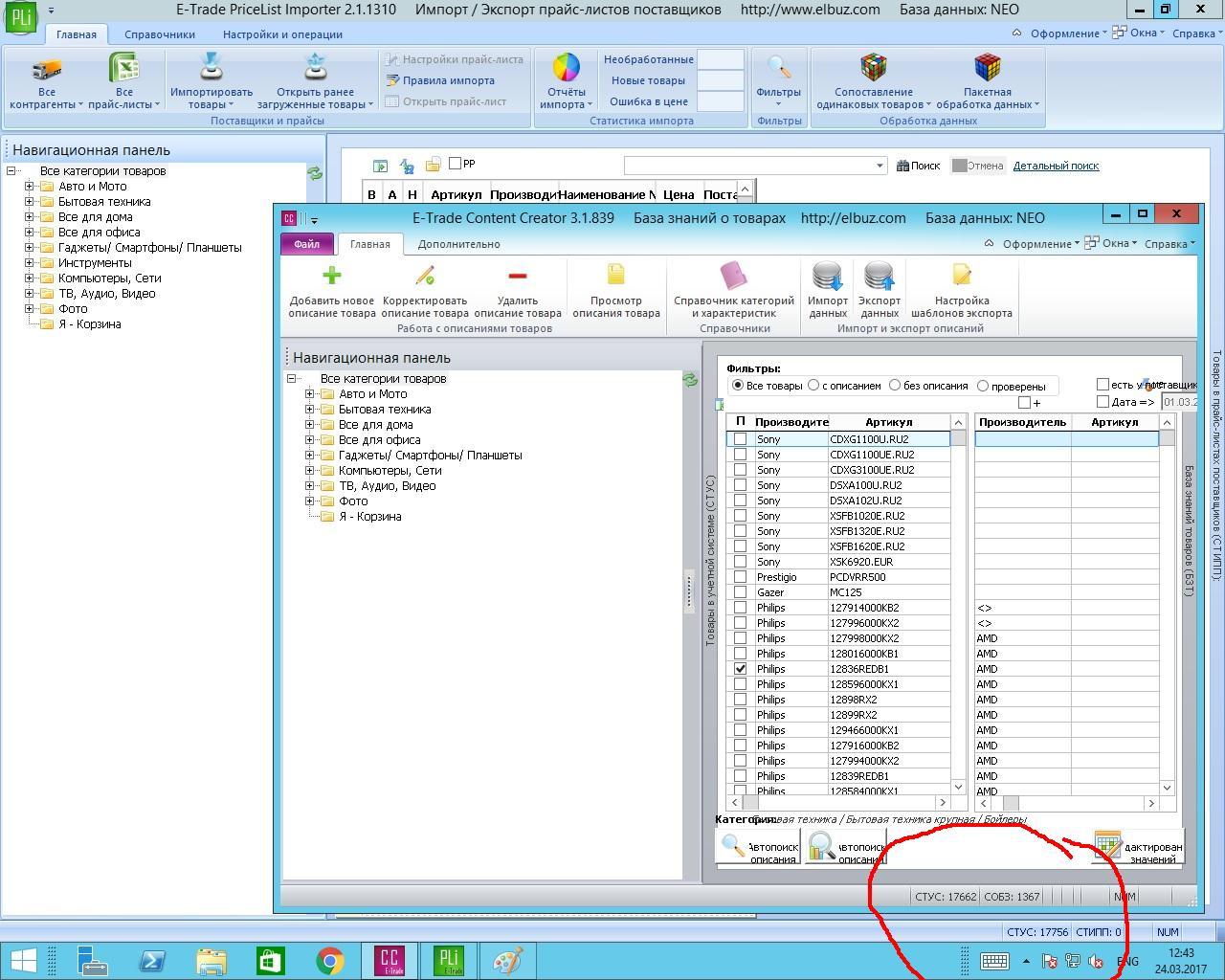Open Детальный поиск link
The height and width of the screenshot is (980, 1225).
(1056, 166)
